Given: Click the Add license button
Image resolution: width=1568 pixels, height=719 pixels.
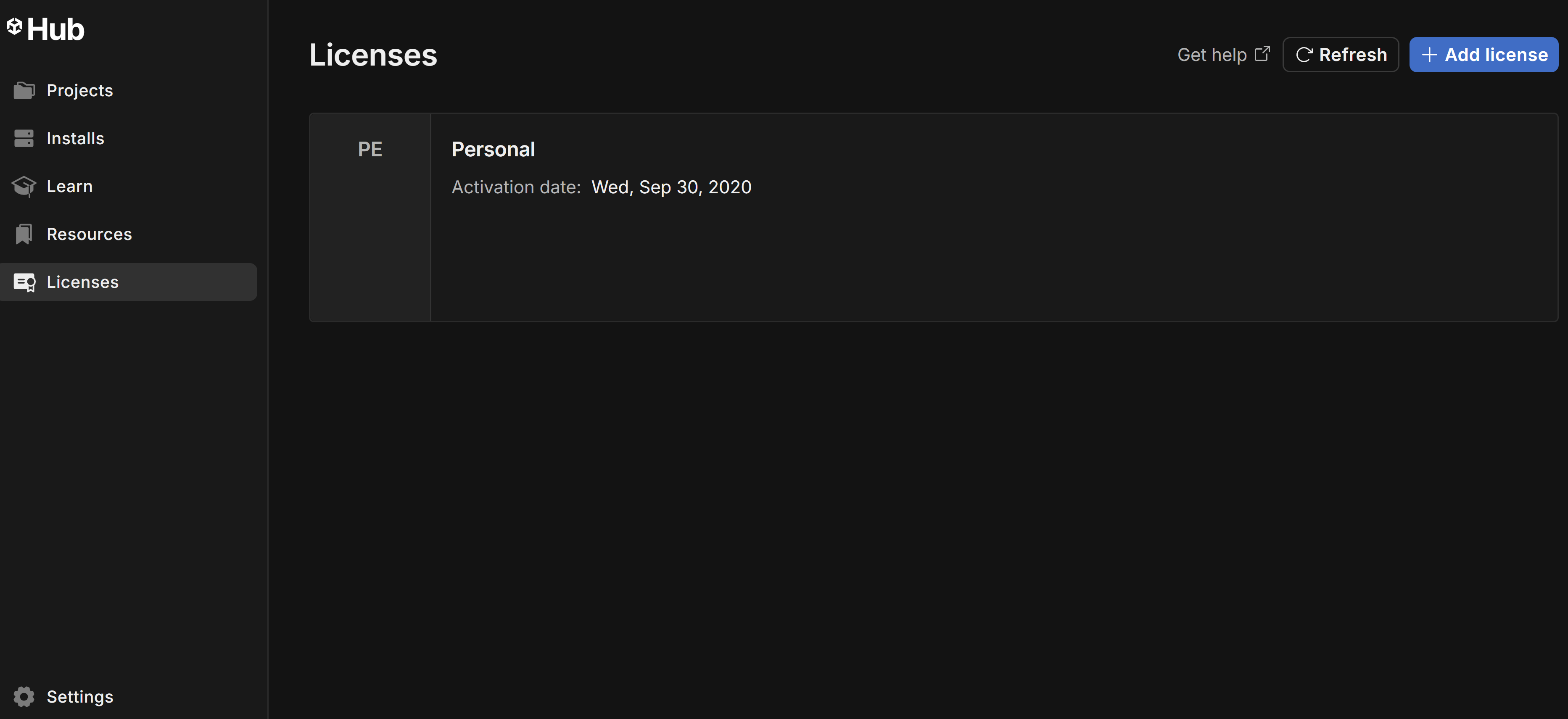Looking at the screenshot, I should coord(1484,54).
